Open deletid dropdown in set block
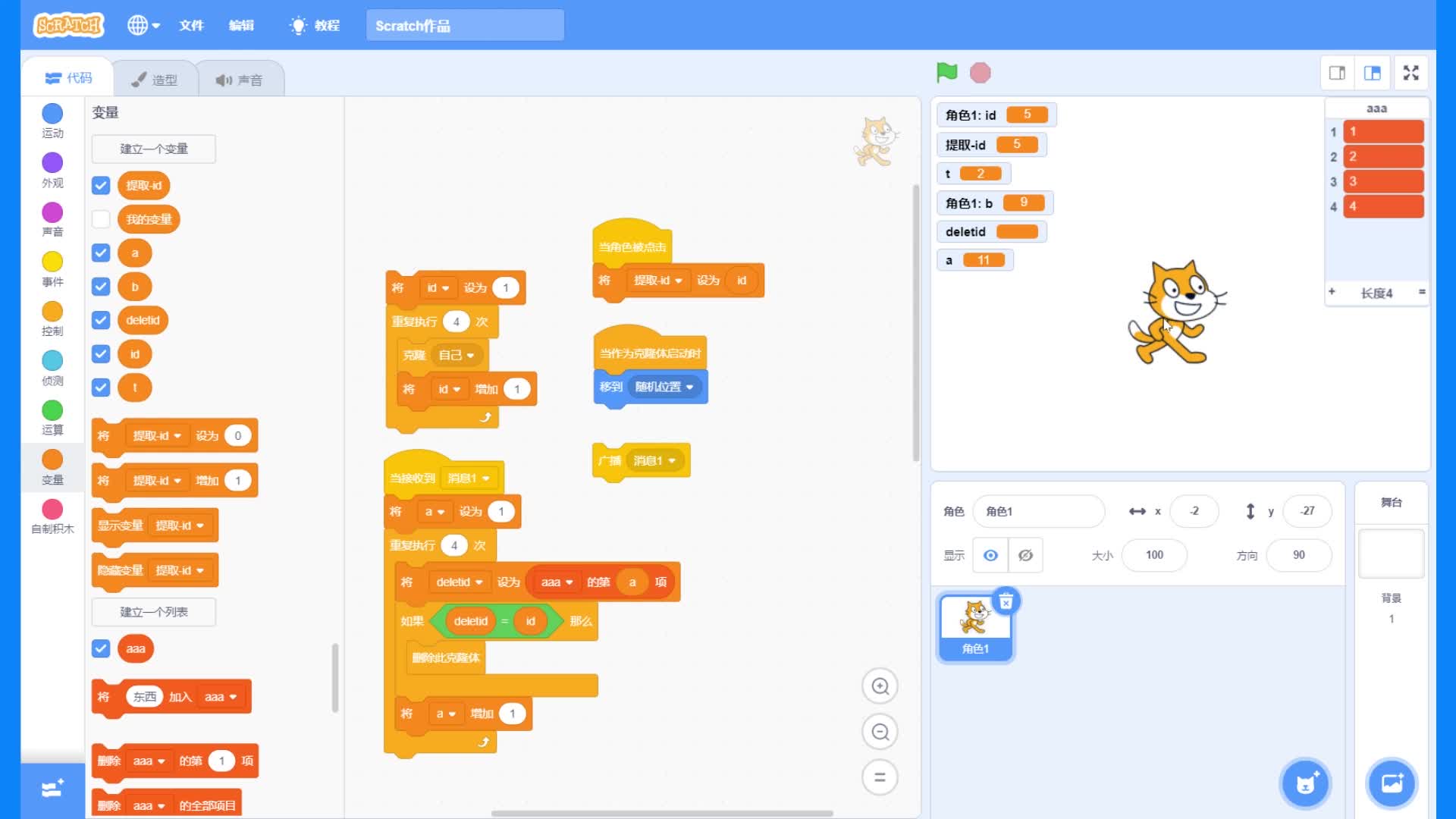1456x819 pixels. pos(460,582)
